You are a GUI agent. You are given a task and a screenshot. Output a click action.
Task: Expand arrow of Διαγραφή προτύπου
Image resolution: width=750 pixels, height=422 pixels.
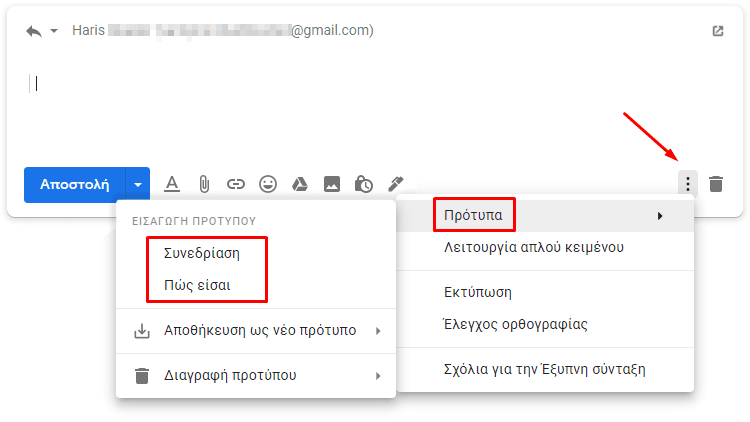coord(378,376)
